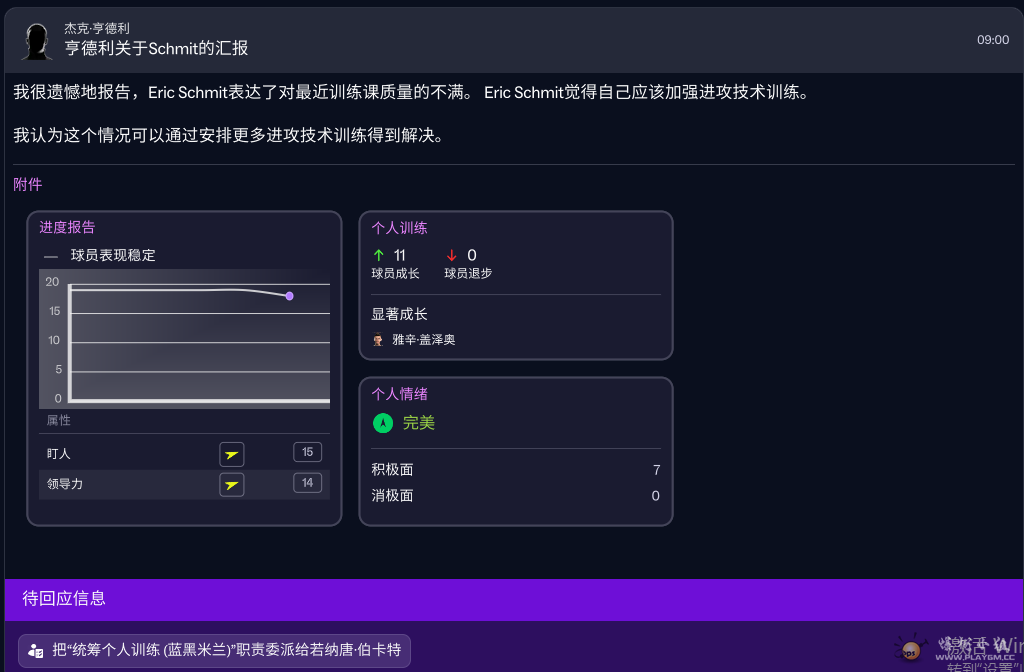Click the red down arrow for 球员退步
The width and height of the screenshot is (1024, 672).
coord(451,255)
